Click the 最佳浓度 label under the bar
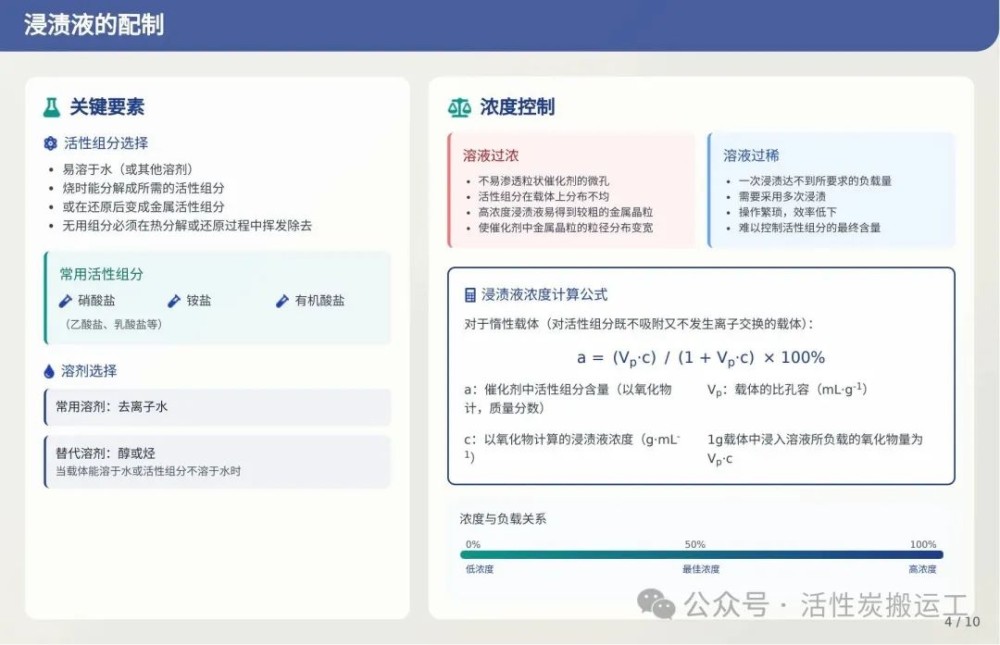This screenshot has width=1000, height=645. click(700, 569)
